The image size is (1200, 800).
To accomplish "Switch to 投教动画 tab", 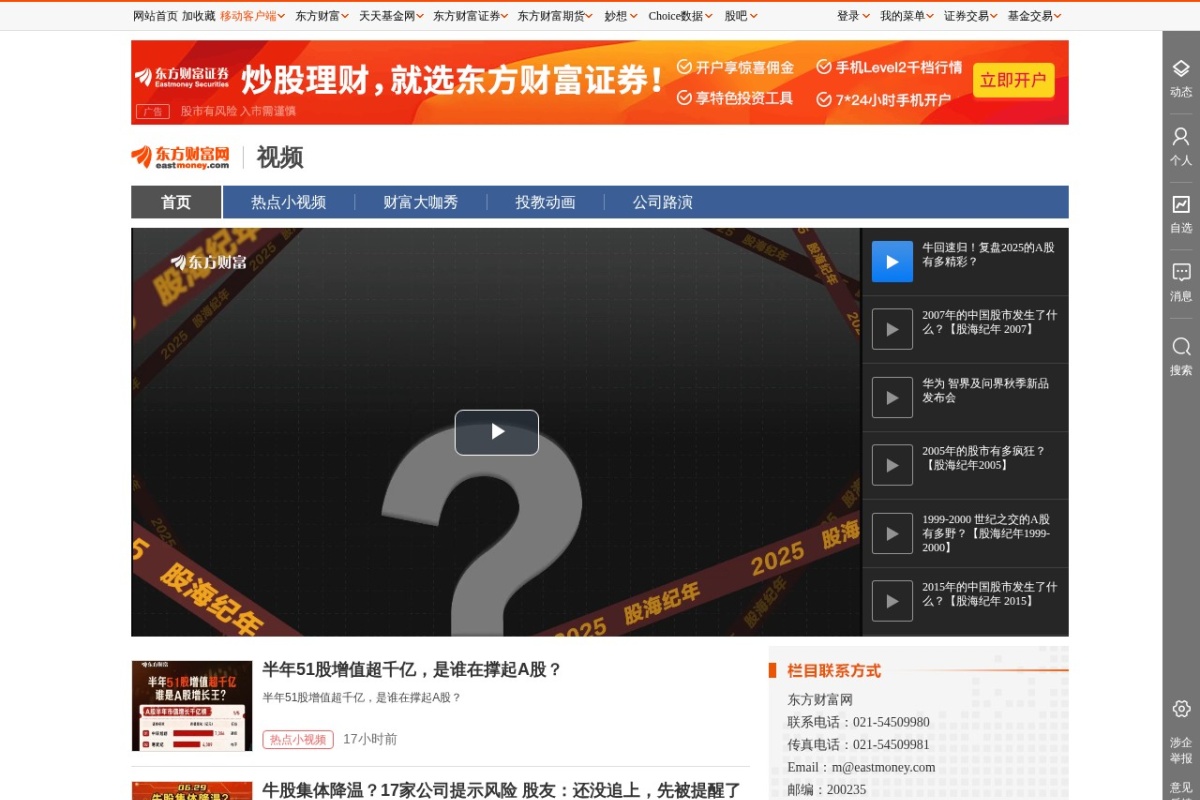I will pyautogui.click(x=545, y=202).
